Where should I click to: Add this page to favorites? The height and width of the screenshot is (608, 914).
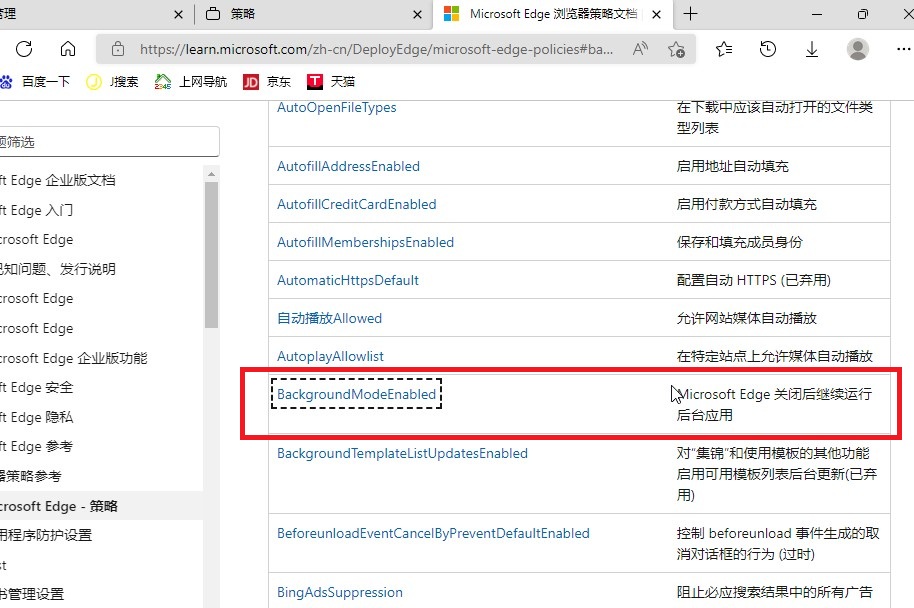tap(676, 48)
